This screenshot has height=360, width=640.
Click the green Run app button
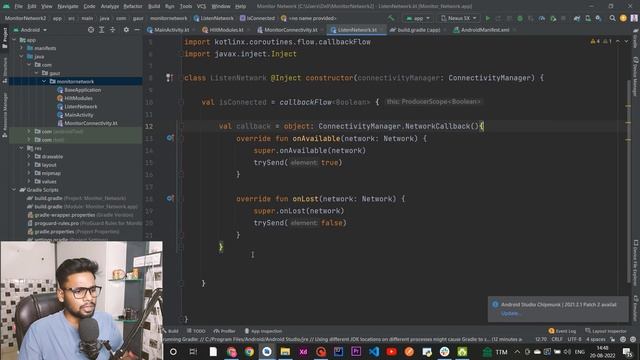click(487, 18)
